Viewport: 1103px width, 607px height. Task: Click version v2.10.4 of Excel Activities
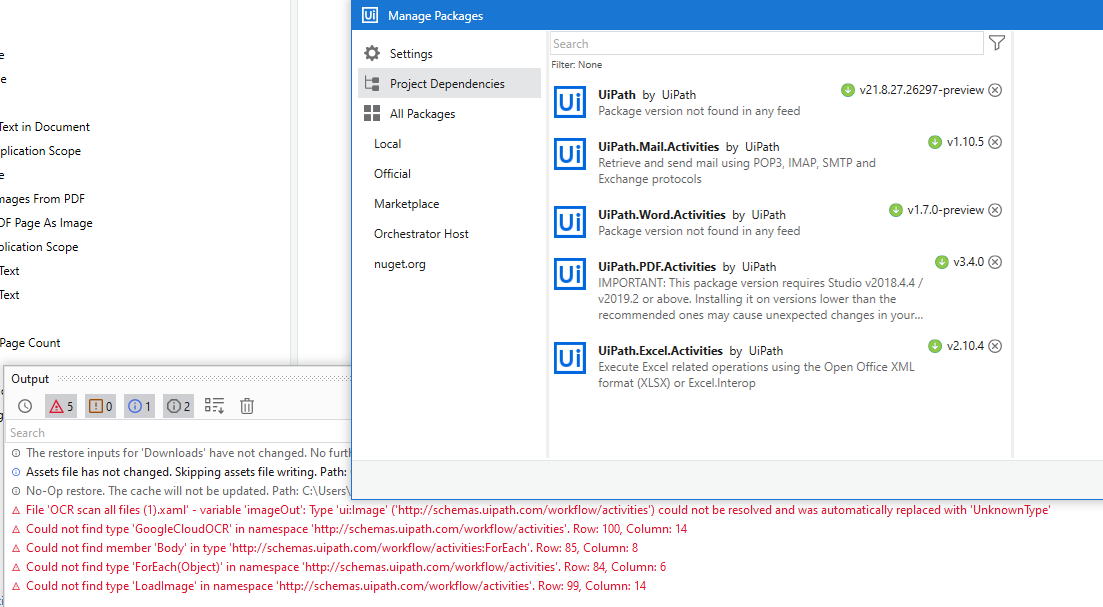point(965,345)
